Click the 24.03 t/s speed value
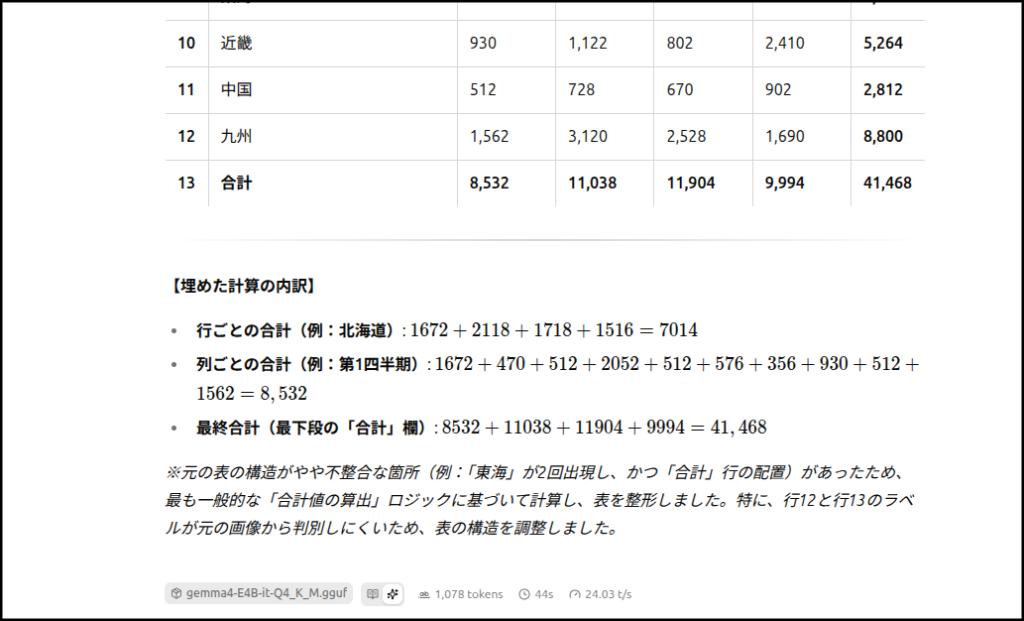 [610, 594]
